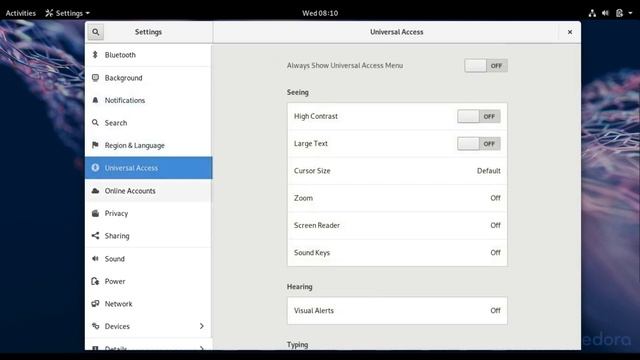Click the search magnifier button in Settings header
The width and height of the screenshot is (640, 360).
click(x=96, y=32)
